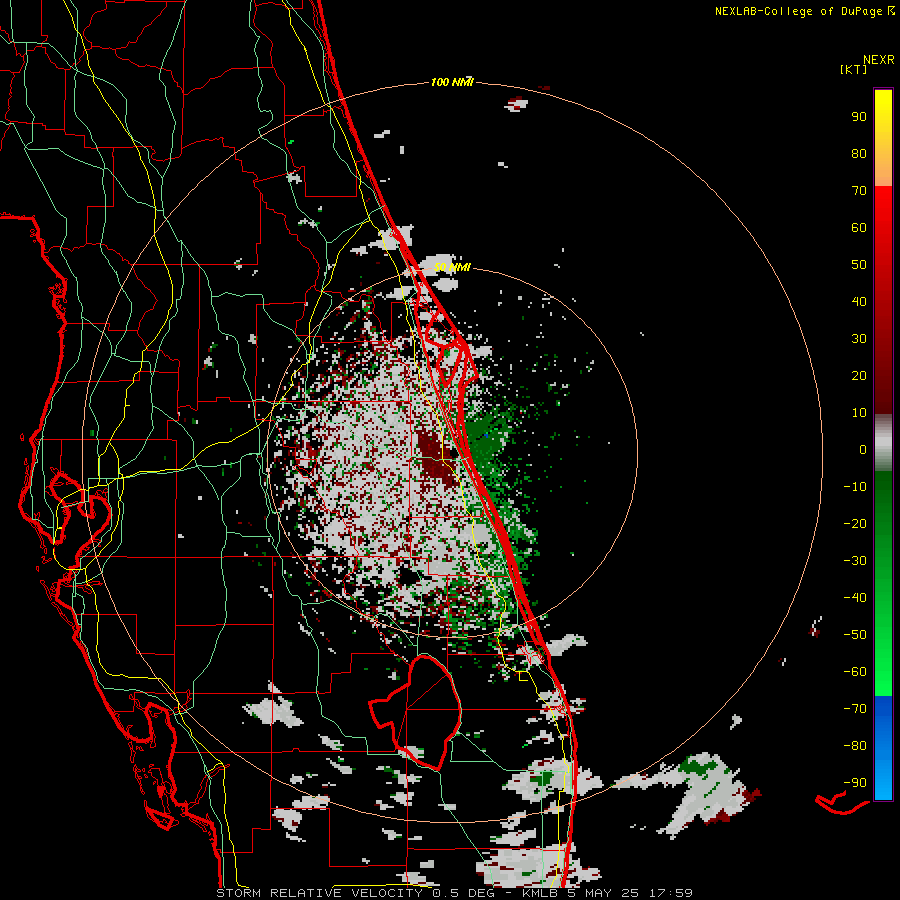Click the KT units label above color scale
Screen dimensions: 900x900
(x=854, y=69)
